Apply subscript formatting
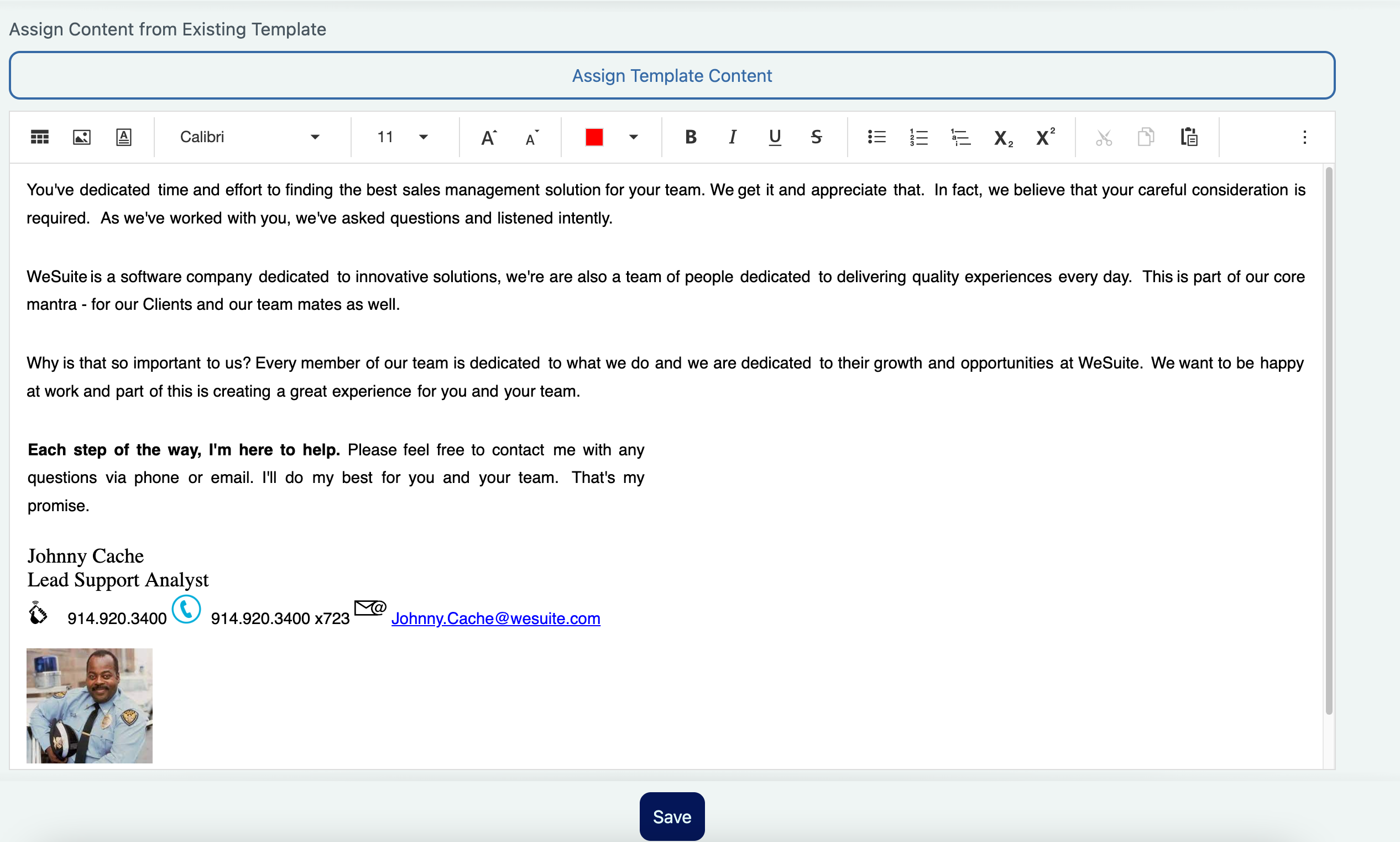This screenshot has height=842, width=1400. pyautogui.click(x=1002, y=137)
